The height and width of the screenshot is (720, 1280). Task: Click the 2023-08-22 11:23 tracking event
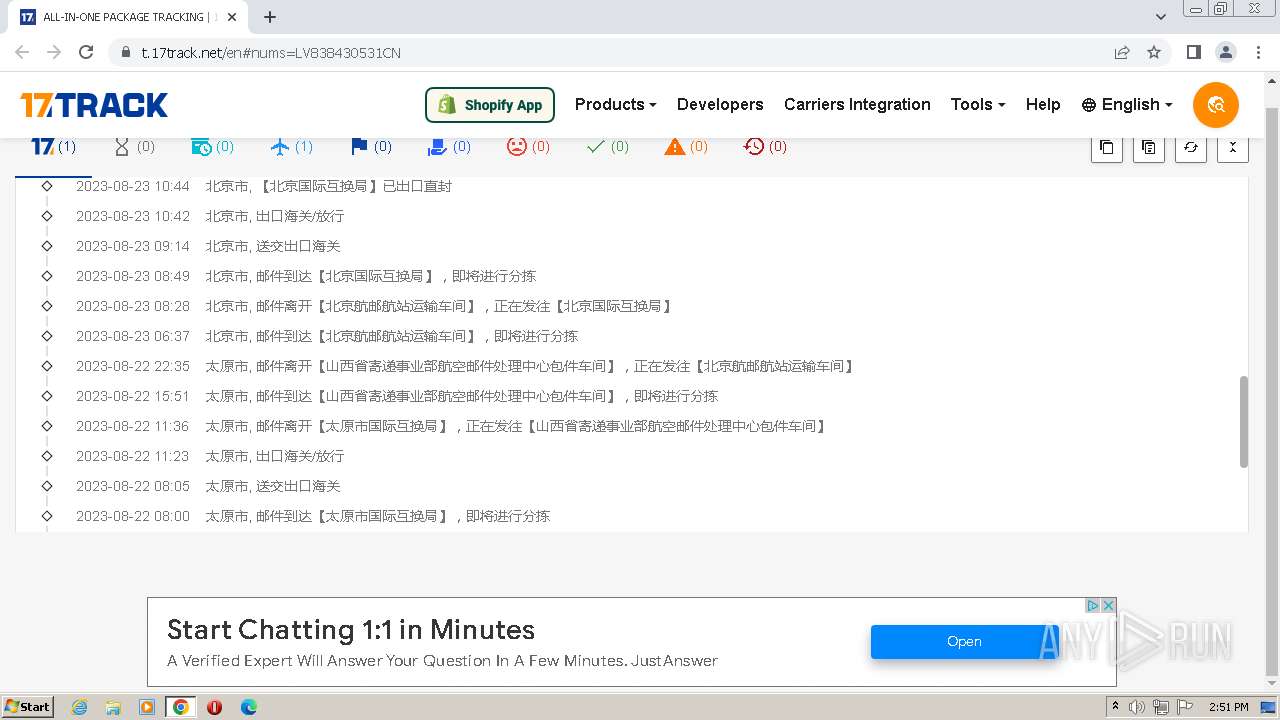click(x=210, y=456)
